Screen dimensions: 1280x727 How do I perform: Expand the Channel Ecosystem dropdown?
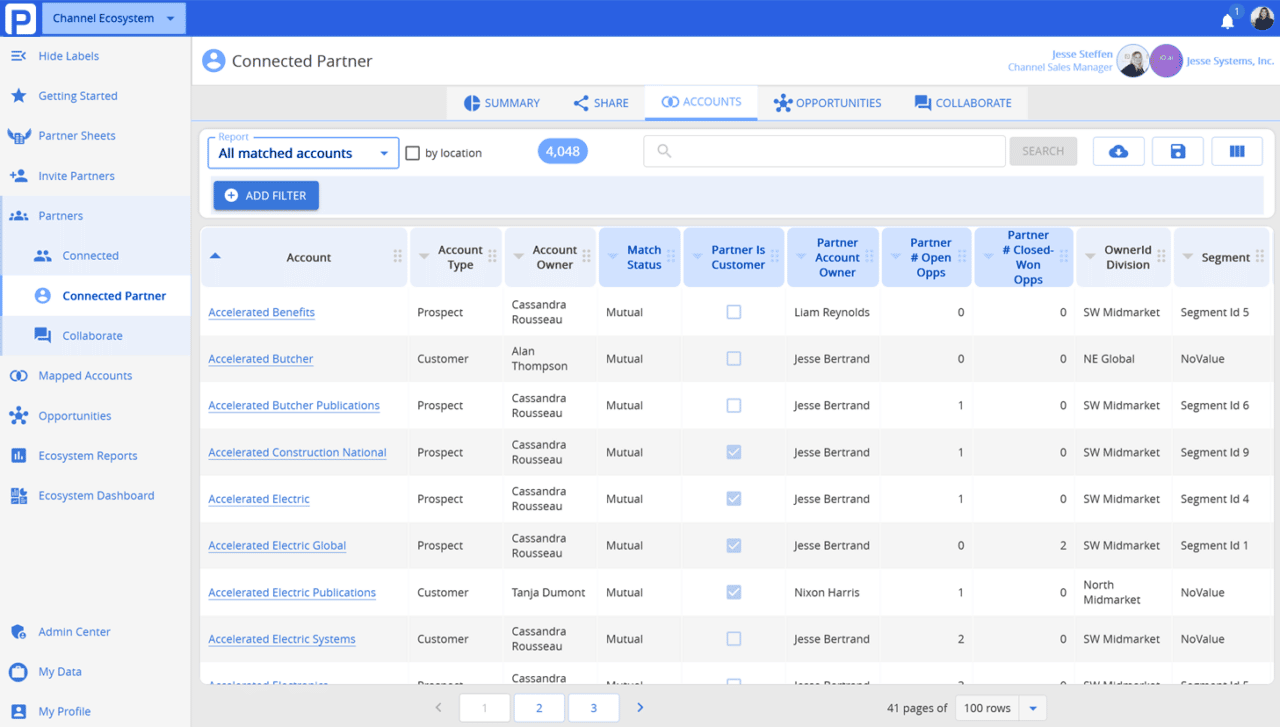(114, 18)
